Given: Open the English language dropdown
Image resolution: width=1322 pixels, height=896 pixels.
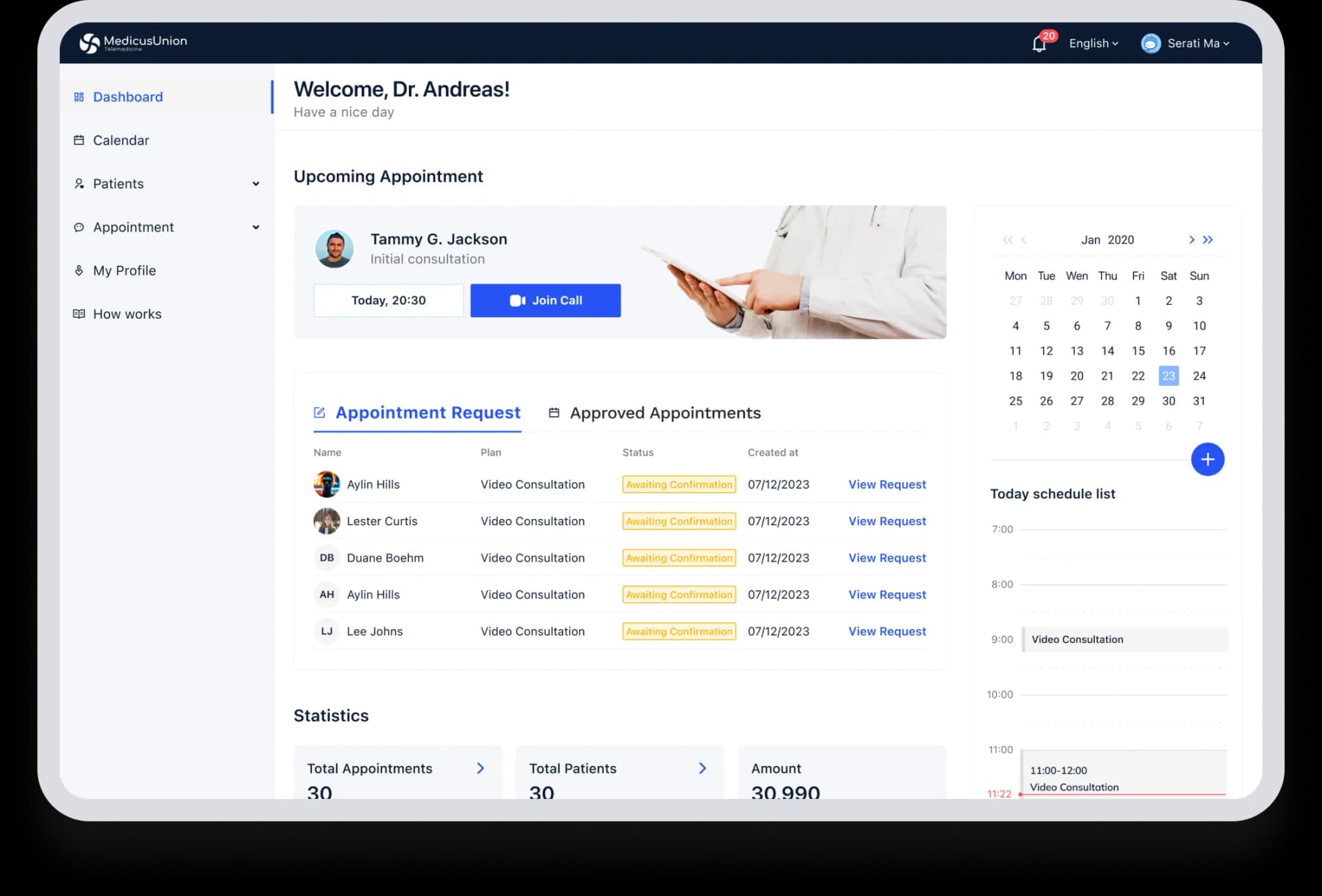Looking at the screenshot, I should (x=1093, y=43).
